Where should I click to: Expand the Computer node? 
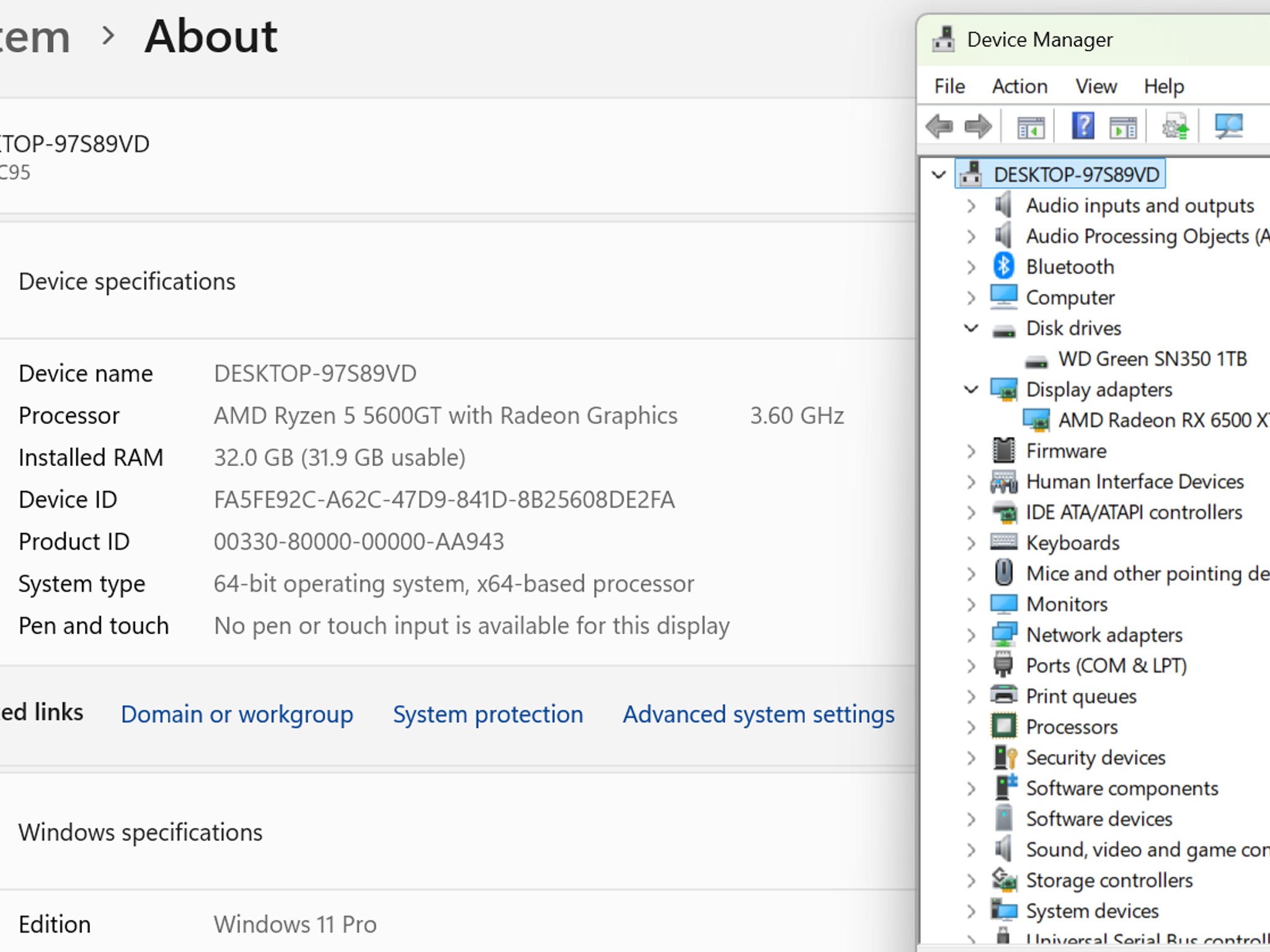971,297
